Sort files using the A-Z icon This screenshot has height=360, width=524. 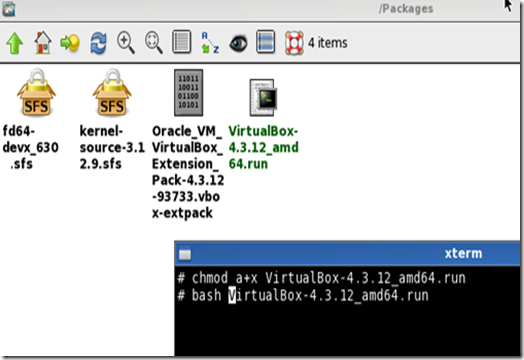pyautogui.click(x=210, y=42)
